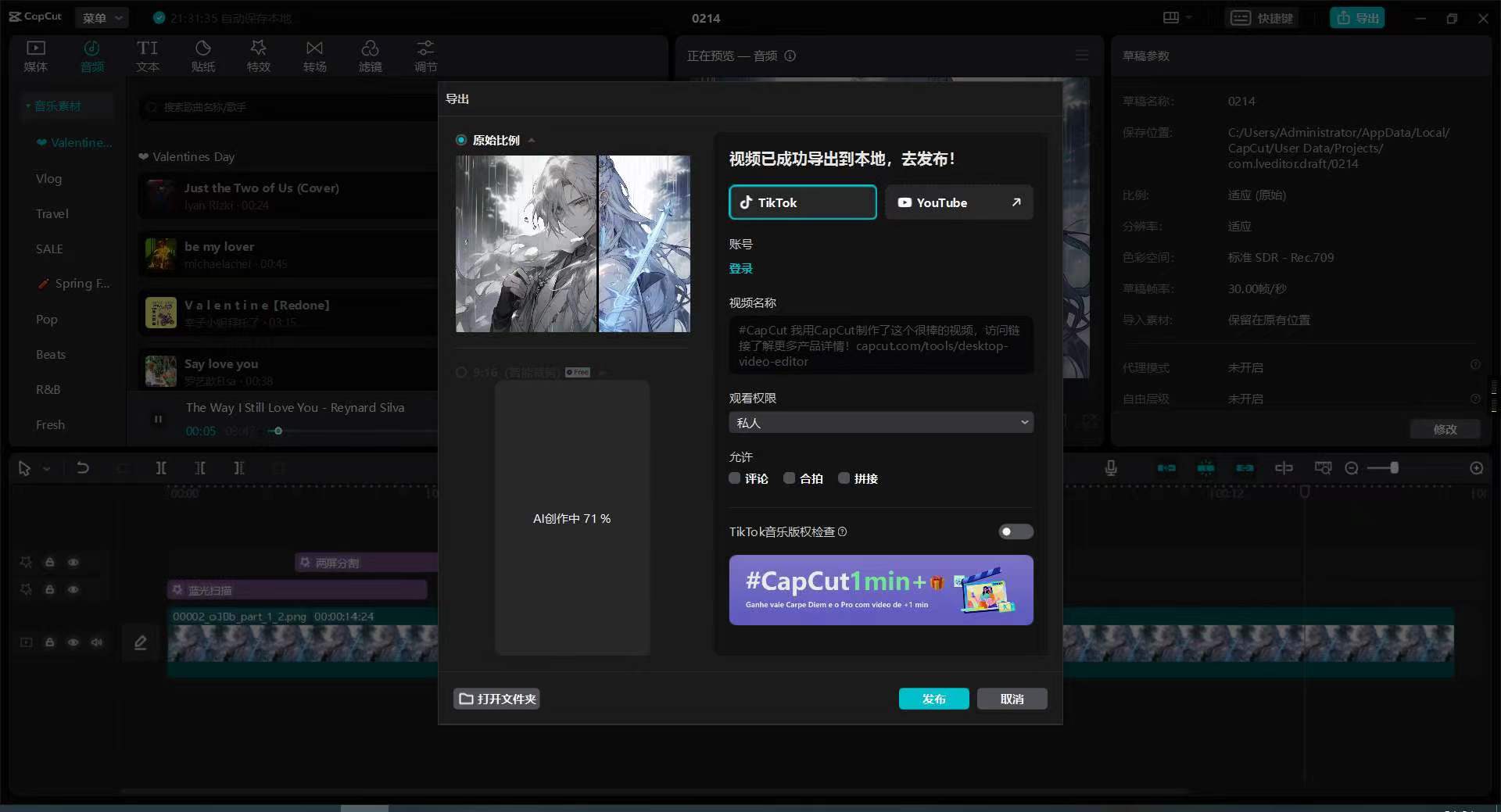Click the 正在预览 info icon
The width and height of the screenshot is (1501, 812).
click(790, 55)
